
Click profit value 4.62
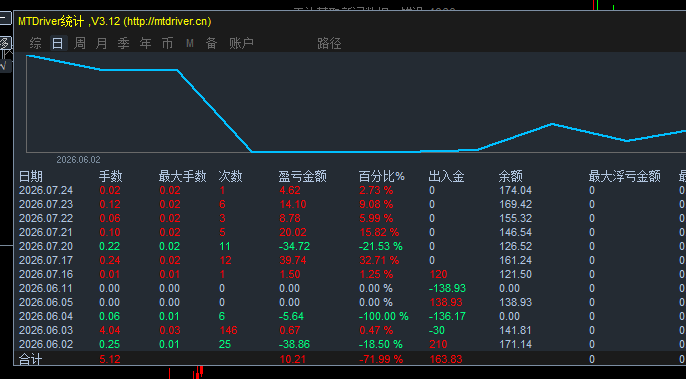point(290,190)
